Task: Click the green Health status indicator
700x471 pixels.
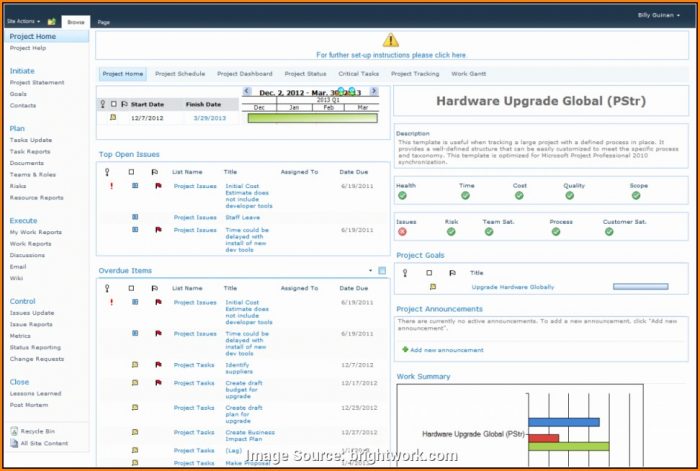Action: click(402, 195)
